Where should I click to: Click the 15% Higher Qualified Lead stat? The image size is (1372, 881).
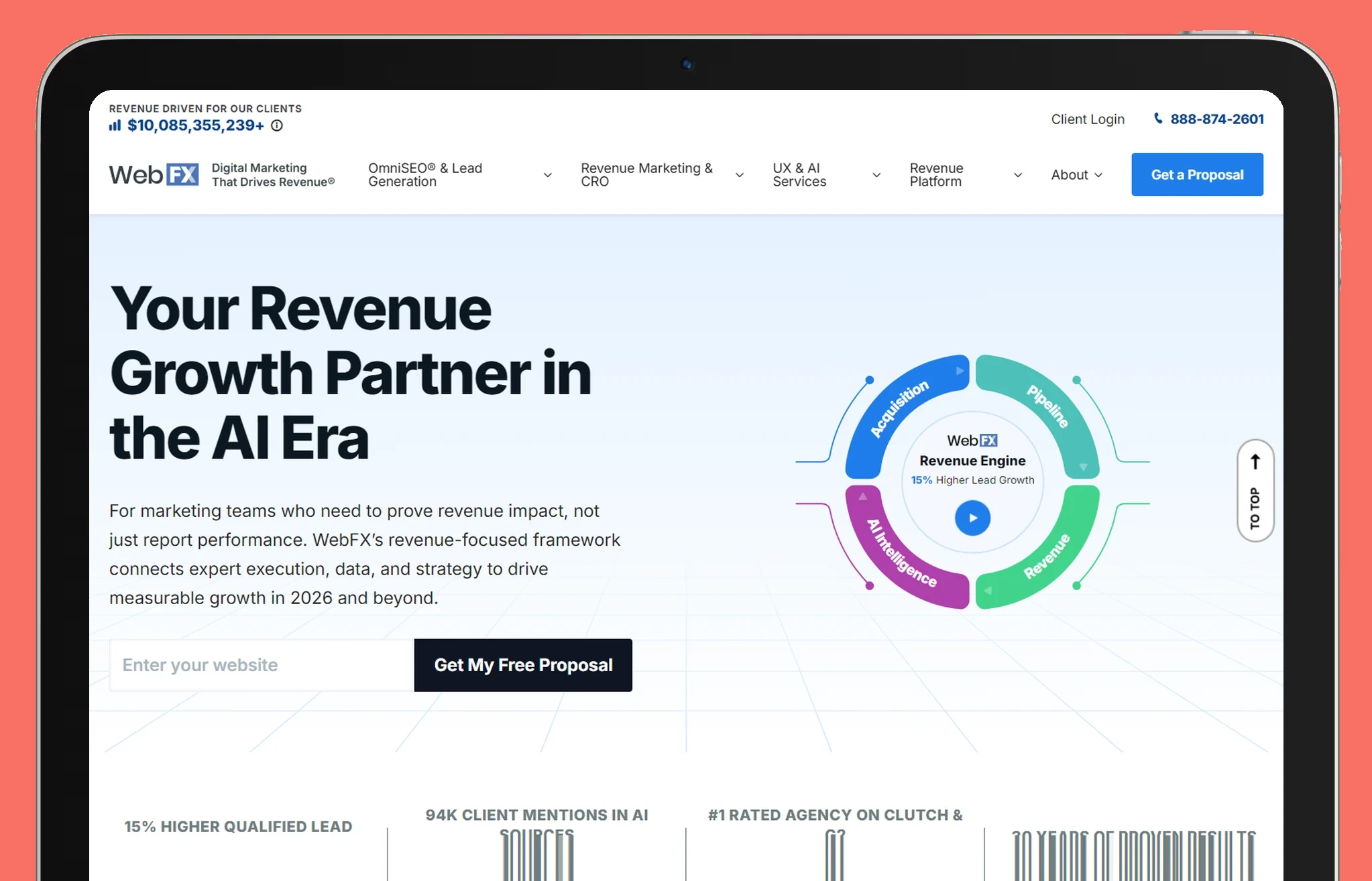tap(238, 827)
